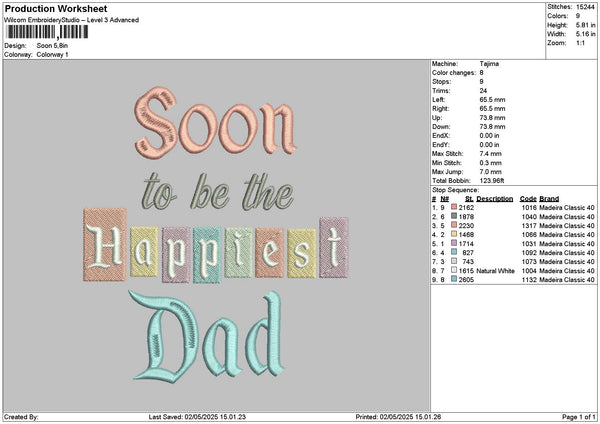Click the Code column header

528,197
